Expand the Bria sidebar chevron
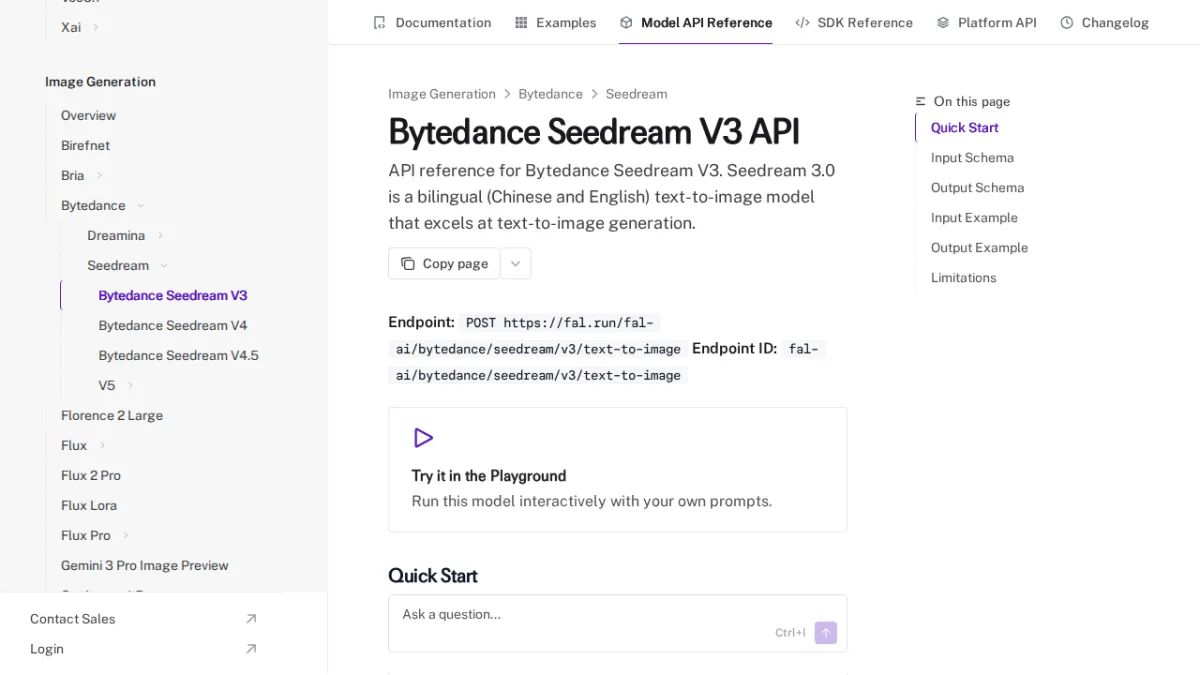This screenshot has width=1200, height=675. click(x=99, y=176)
